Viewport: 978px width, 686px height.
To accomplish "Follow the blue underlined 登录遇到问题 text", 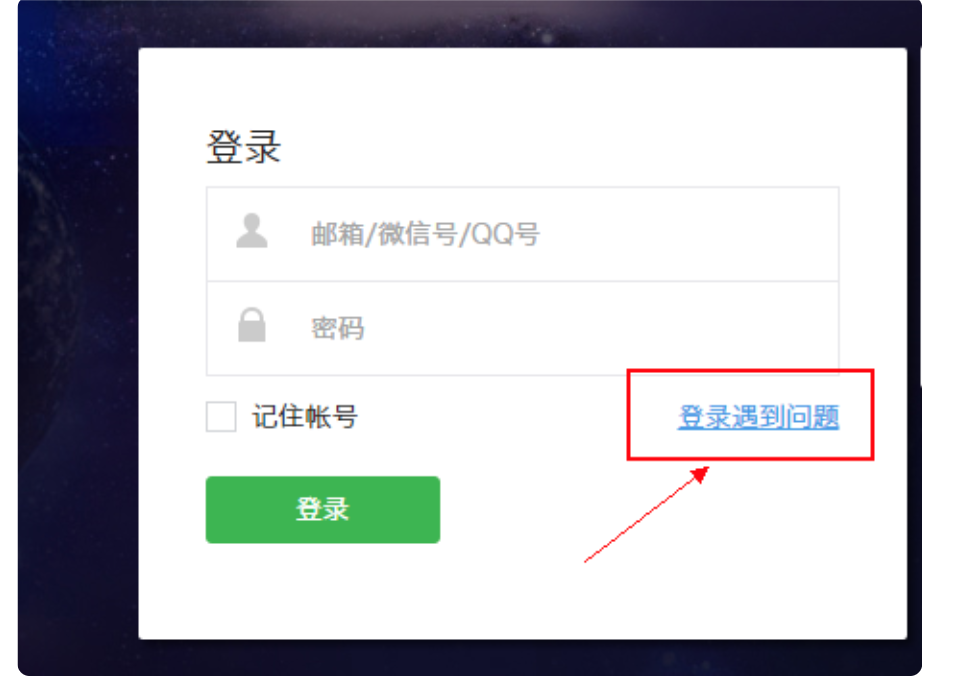I will 758,417.
